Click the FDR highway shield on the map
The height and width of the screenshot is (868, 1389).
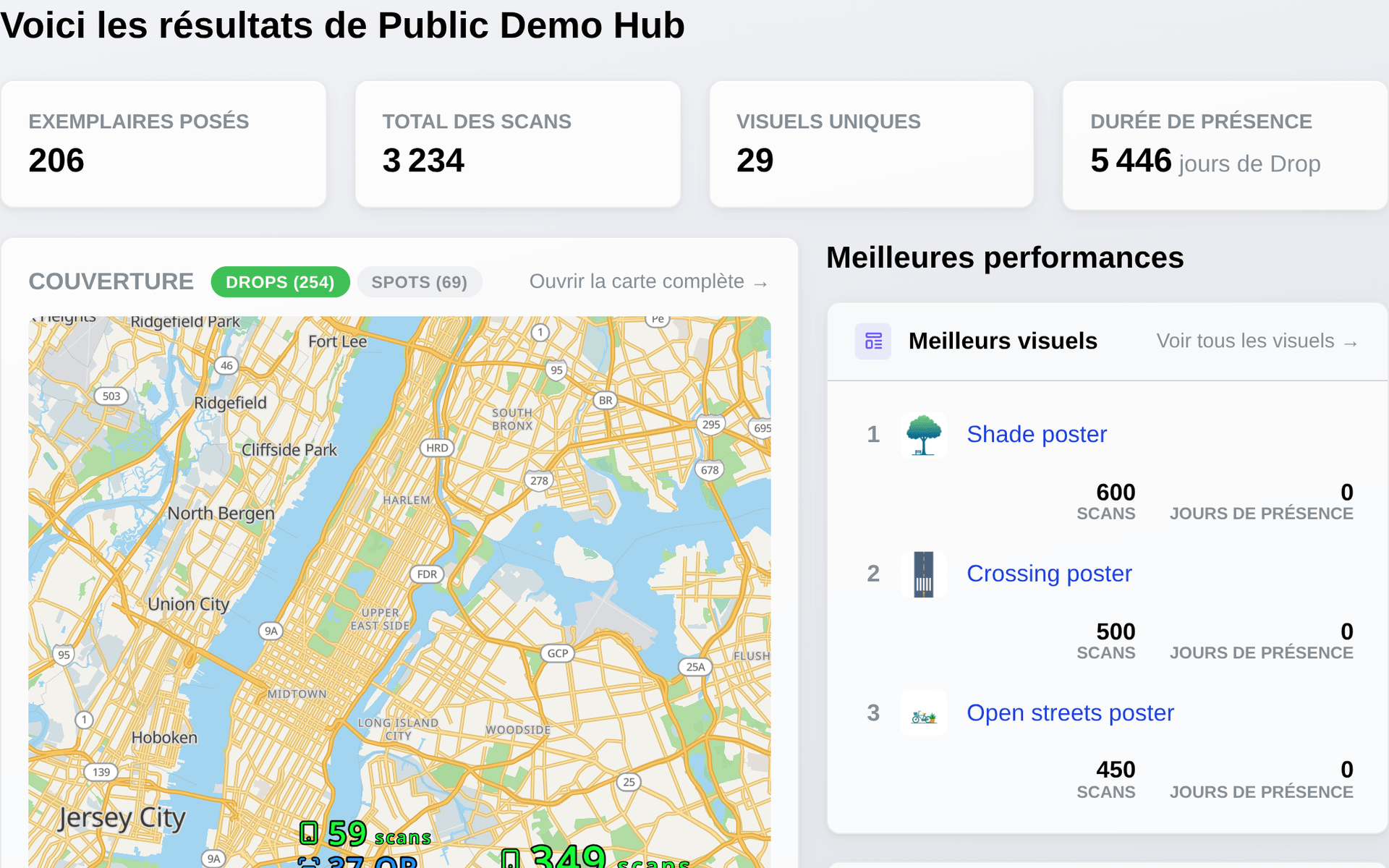click(x=427, y=574)
